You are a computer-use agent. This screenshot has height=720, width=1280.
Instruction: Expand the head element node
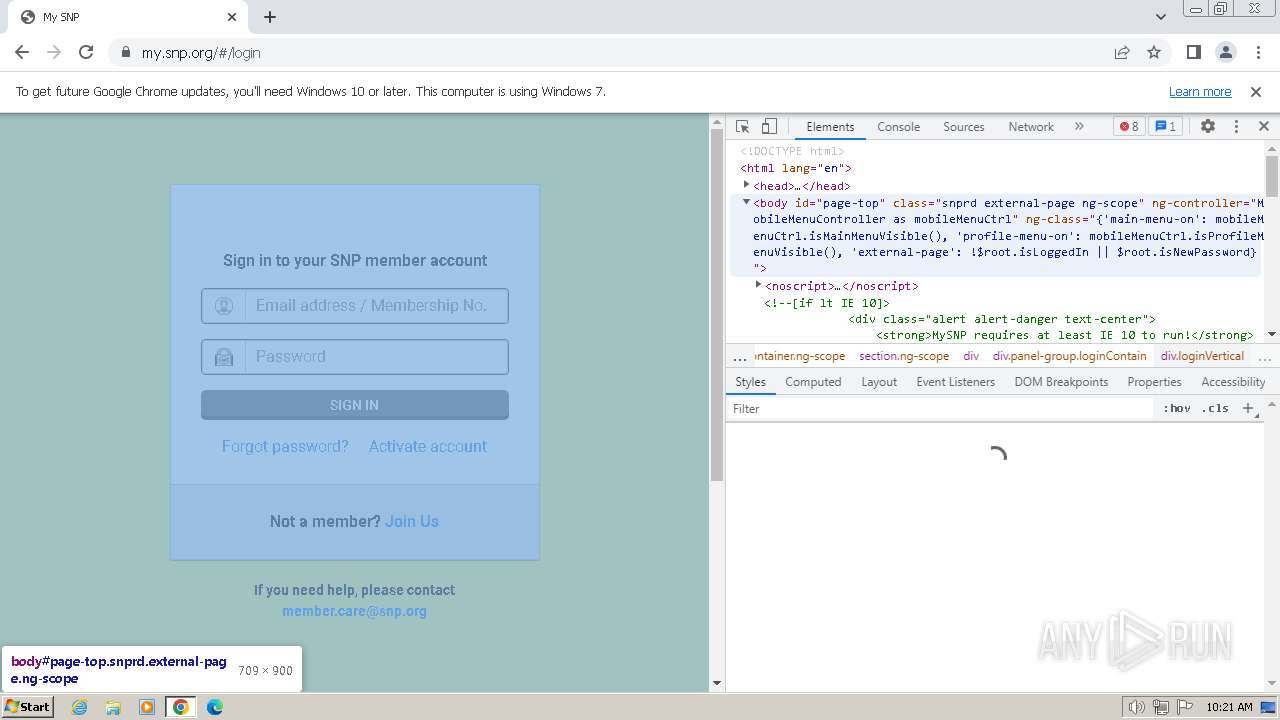pos(747,185)
